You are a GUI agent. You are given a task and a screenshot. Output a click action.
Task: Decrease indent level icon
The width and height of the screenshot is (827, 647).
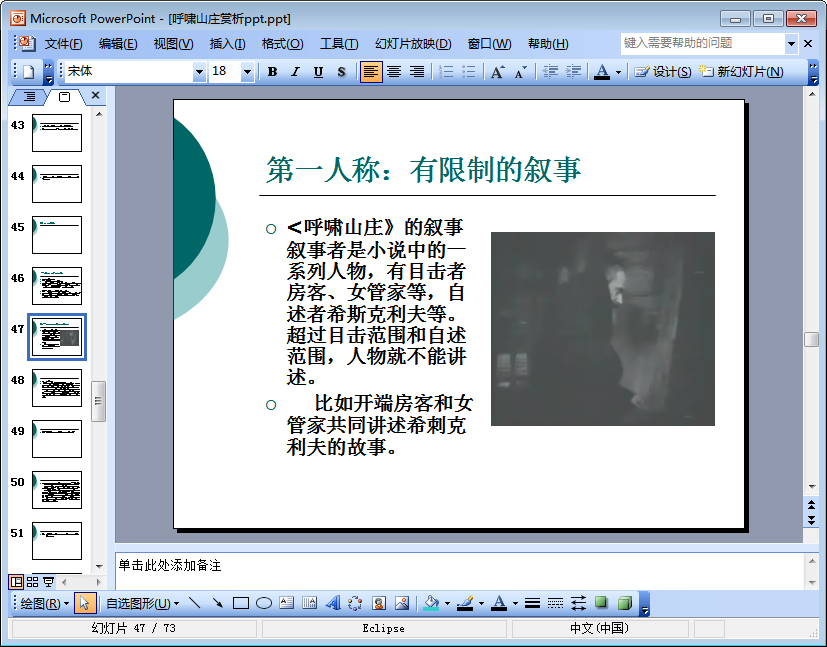click(550, 72)
